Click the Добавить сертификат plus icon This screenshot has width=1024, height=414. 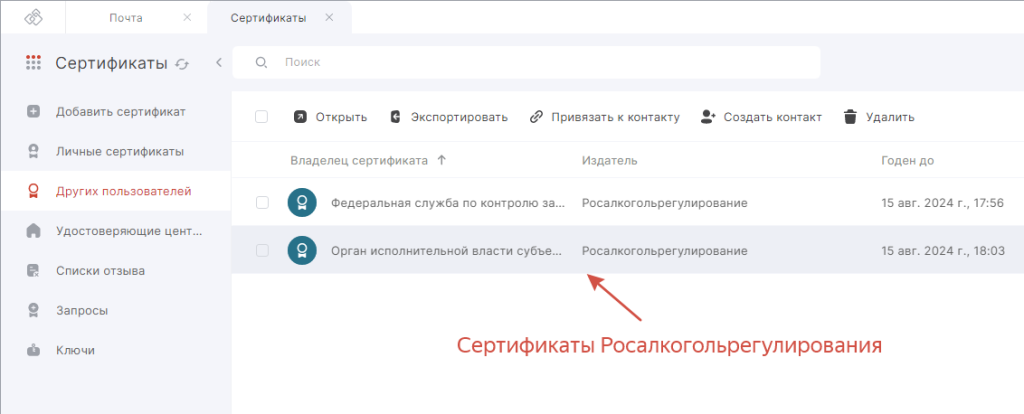click(x=33, y=112)
